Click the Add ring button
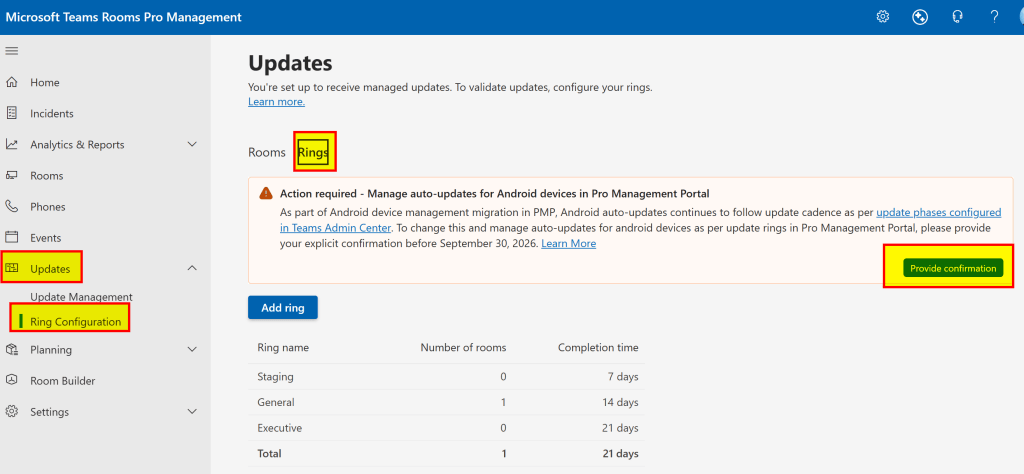 click(283, 308)
